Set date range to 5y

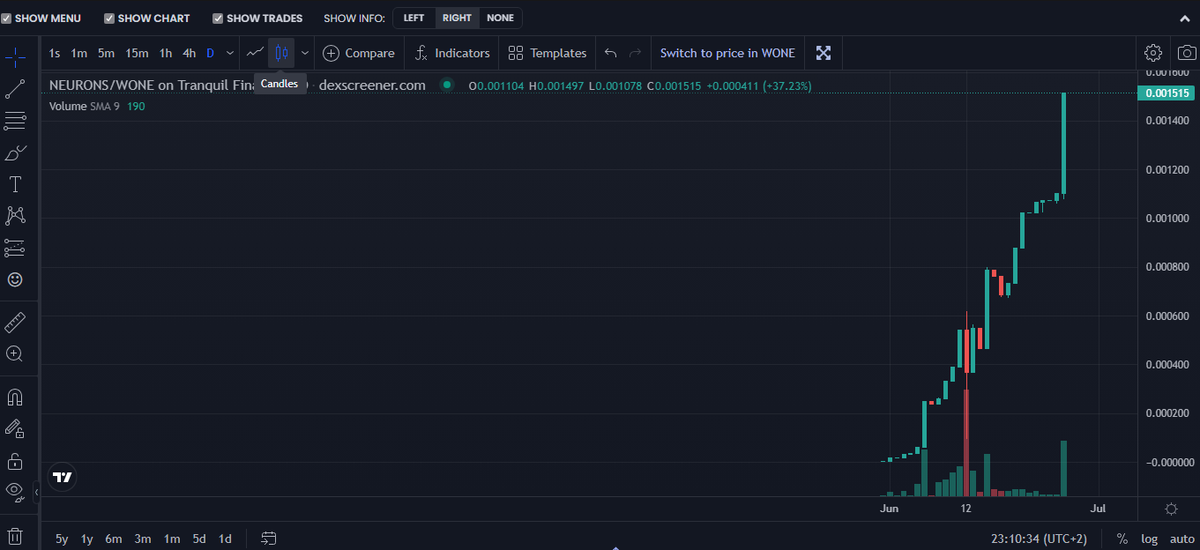click(x=62, y=539)
